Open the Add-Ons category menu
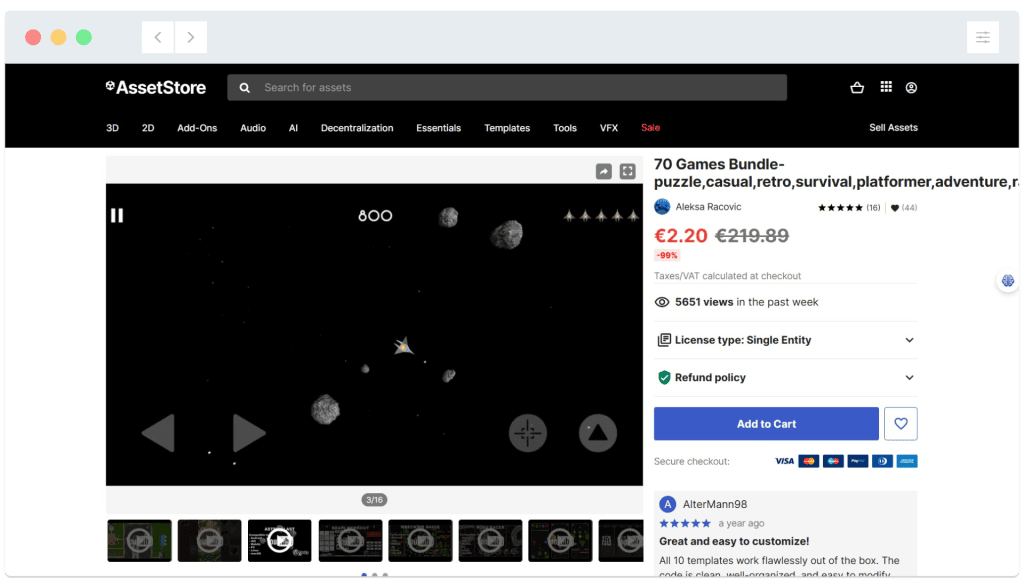Image resolution: width=1024 pixels, height=587 pixels. tap(197, 128)
